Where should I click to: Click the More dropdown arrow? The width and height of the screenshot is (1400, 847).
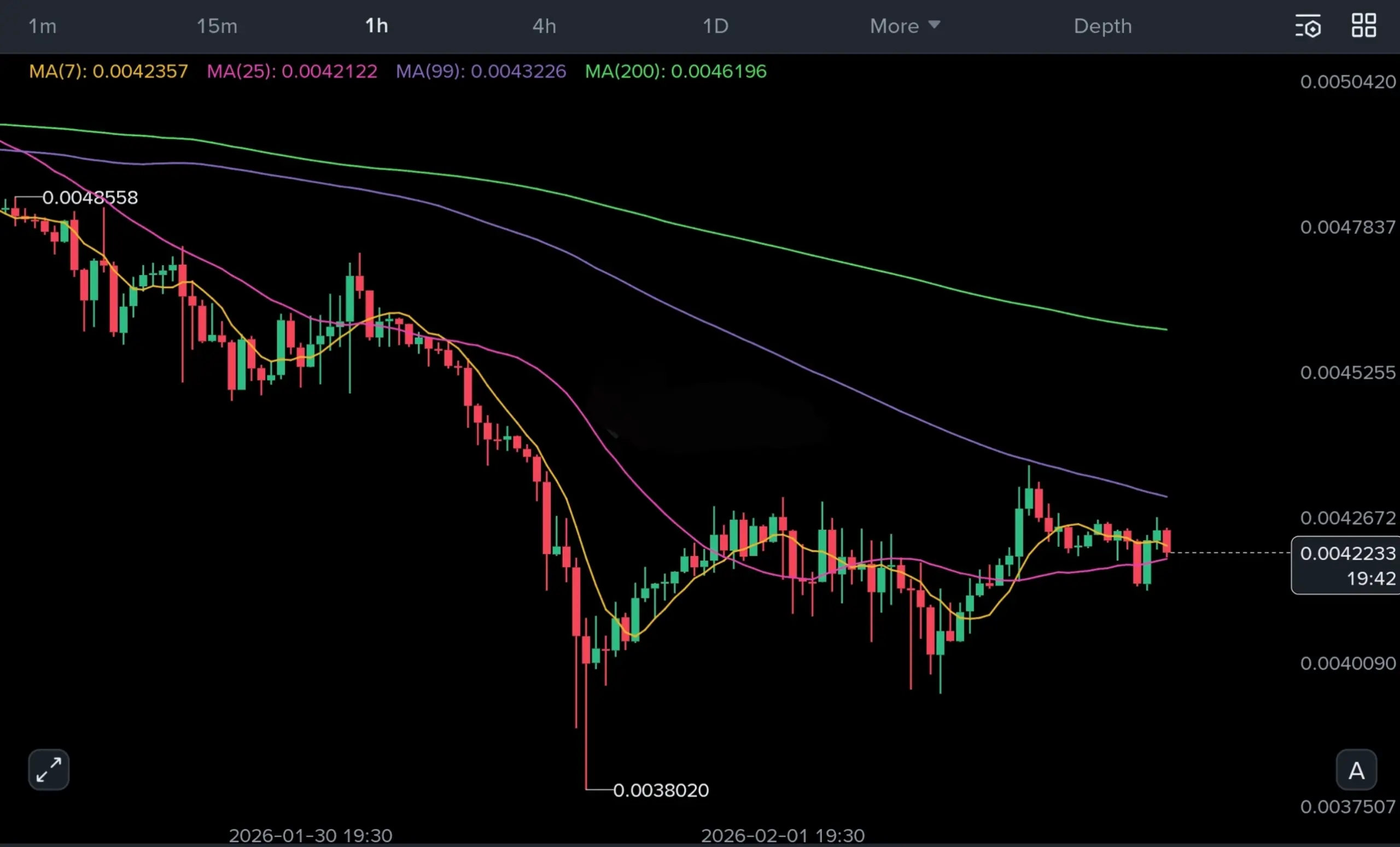tap(934, 25)
